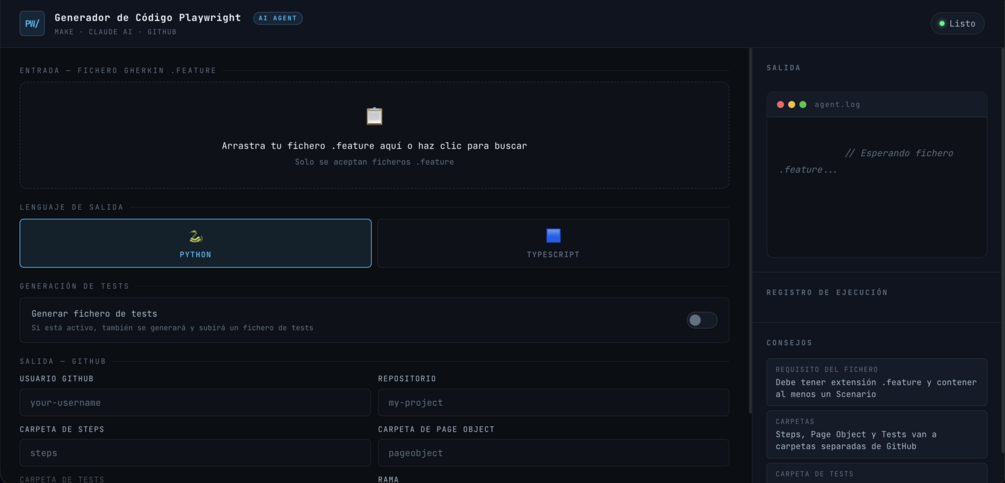The height and width of the screenshot is (483, 1005).
Task: Click the agent.log file name
Action: [x=837, y=104]
